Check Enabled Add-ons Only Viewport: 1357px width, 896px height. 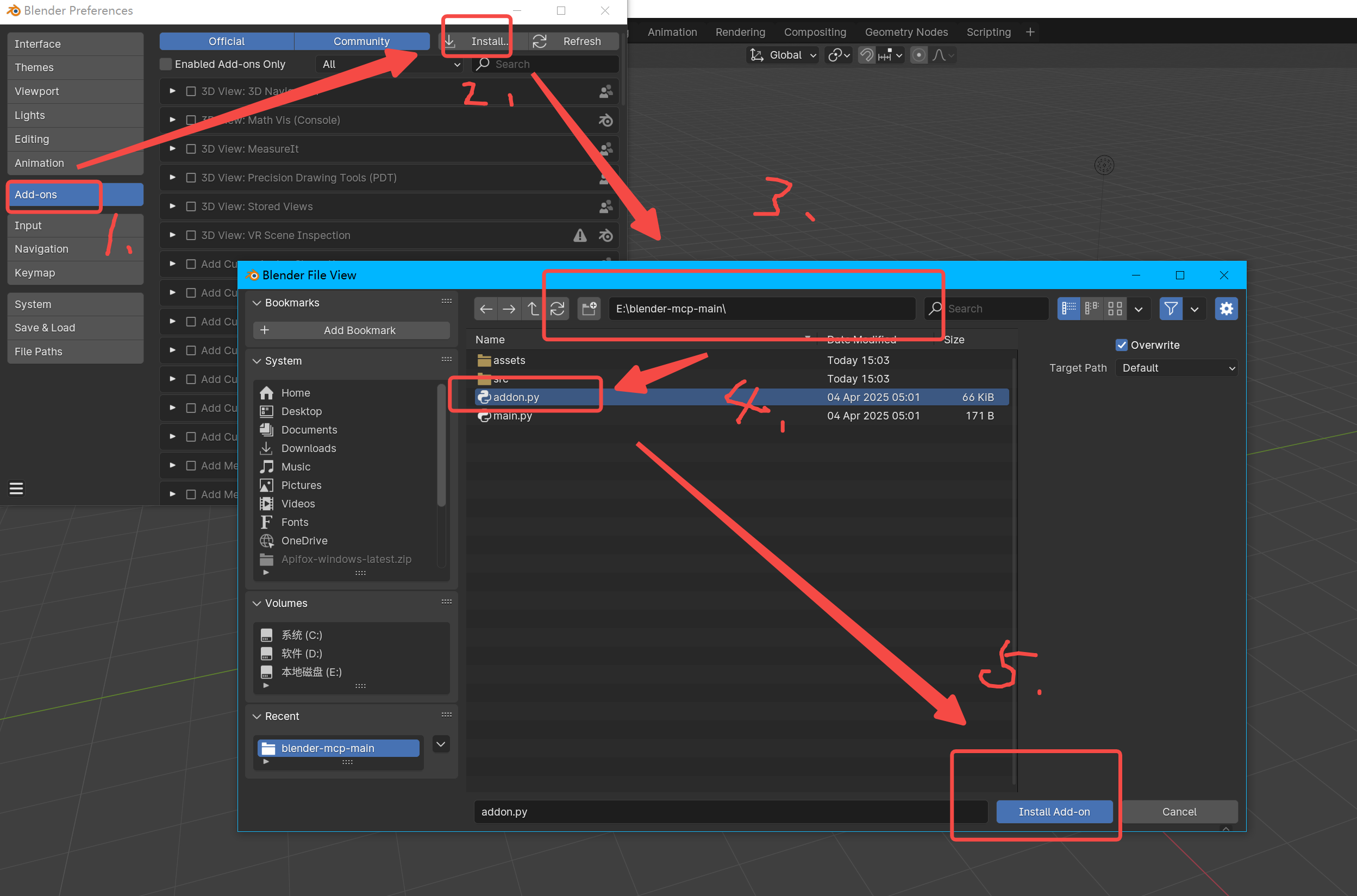tap(166, 64)
